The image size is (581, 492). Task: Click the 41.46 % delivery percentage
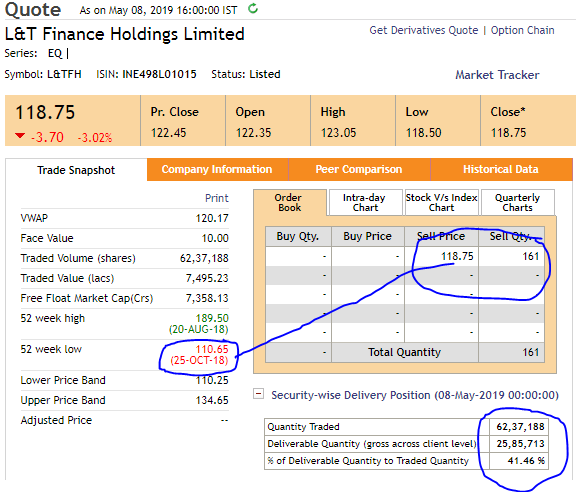[x=526, y=461]
